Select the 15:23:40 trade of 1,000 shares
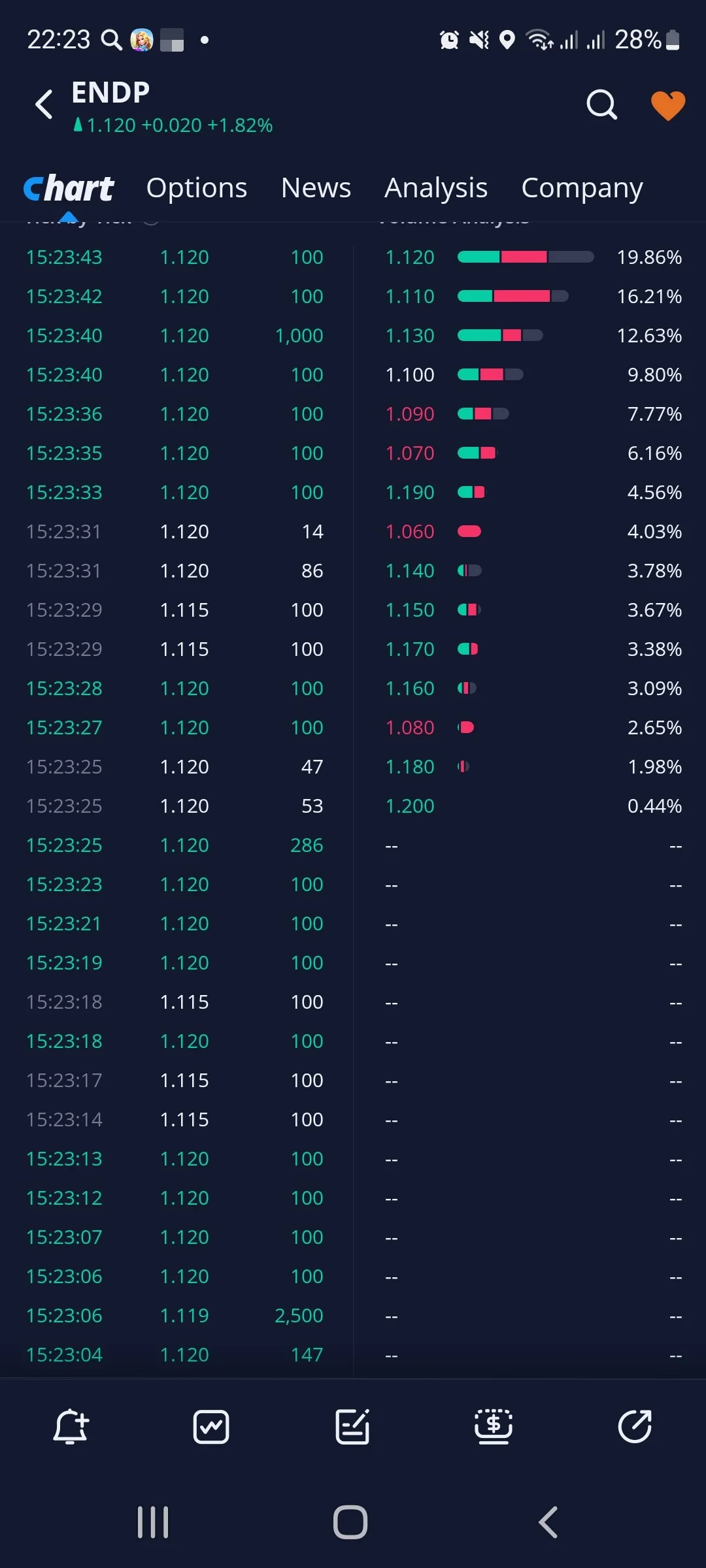Screen dimensions: 706x1568 point(175,335)
